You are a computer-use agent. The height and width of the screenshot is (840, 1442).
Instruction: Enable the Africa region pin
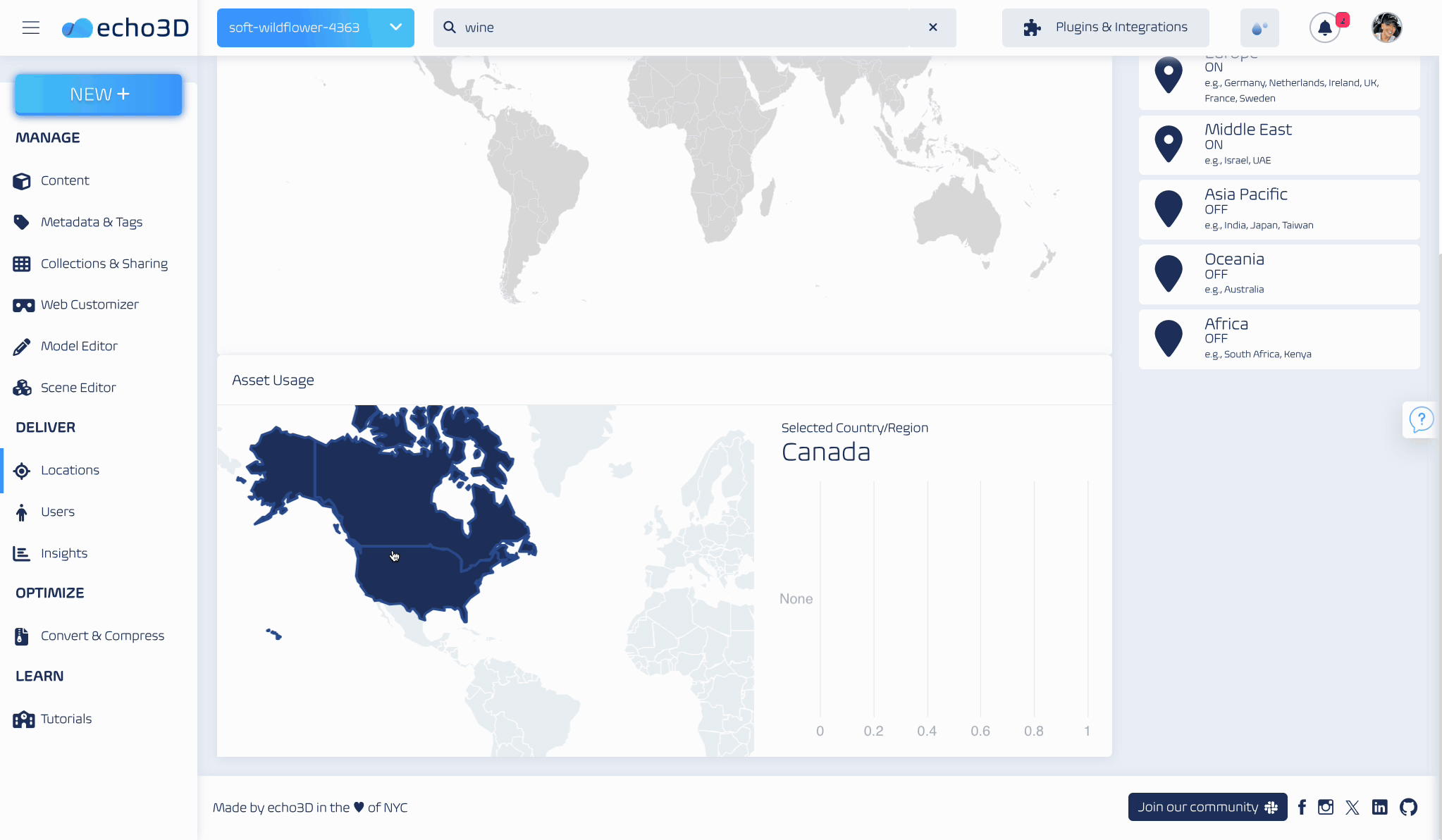(x=1168, y=338)
